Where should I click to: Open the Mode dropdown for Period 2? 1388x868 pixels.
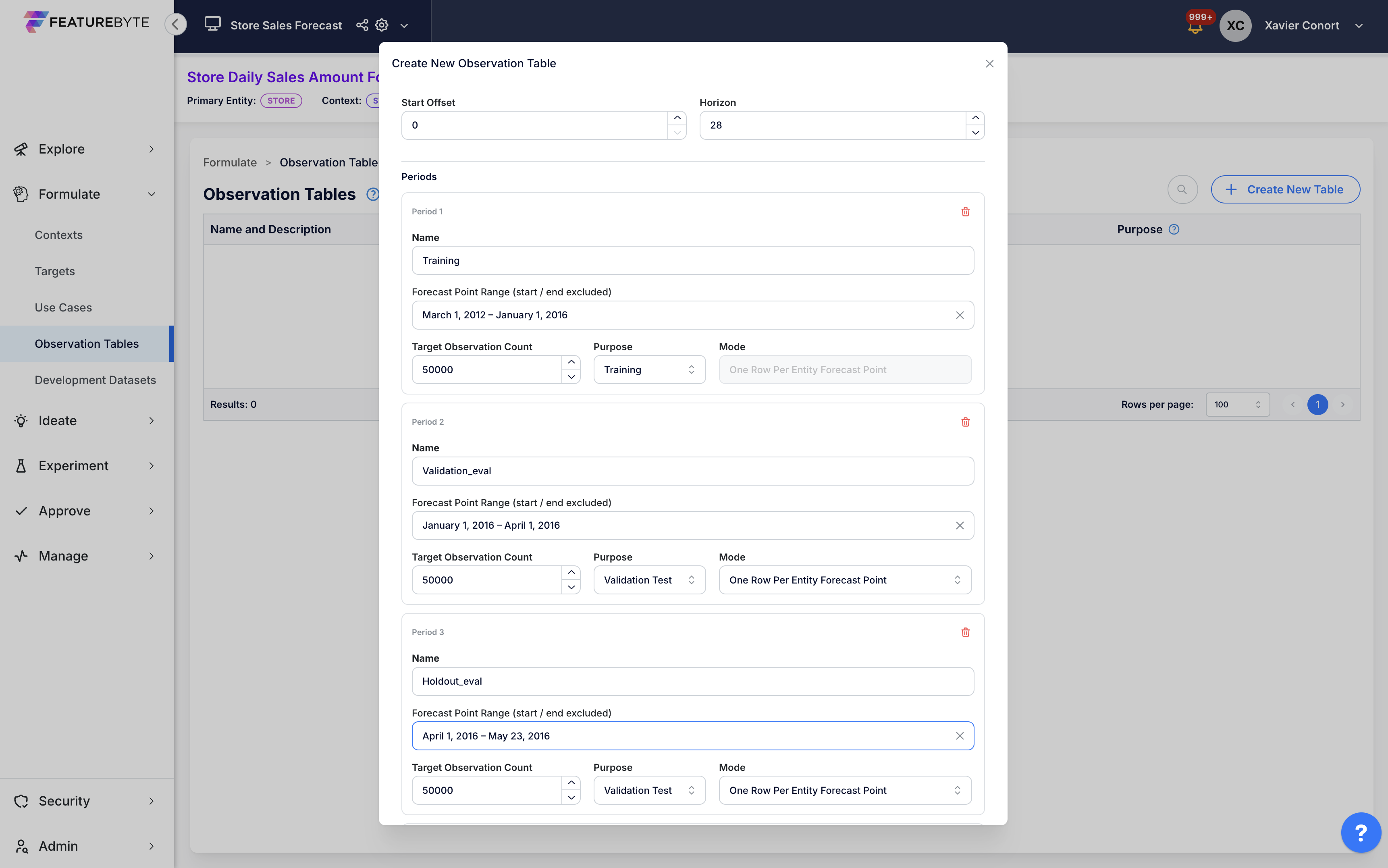coord(844,580)
